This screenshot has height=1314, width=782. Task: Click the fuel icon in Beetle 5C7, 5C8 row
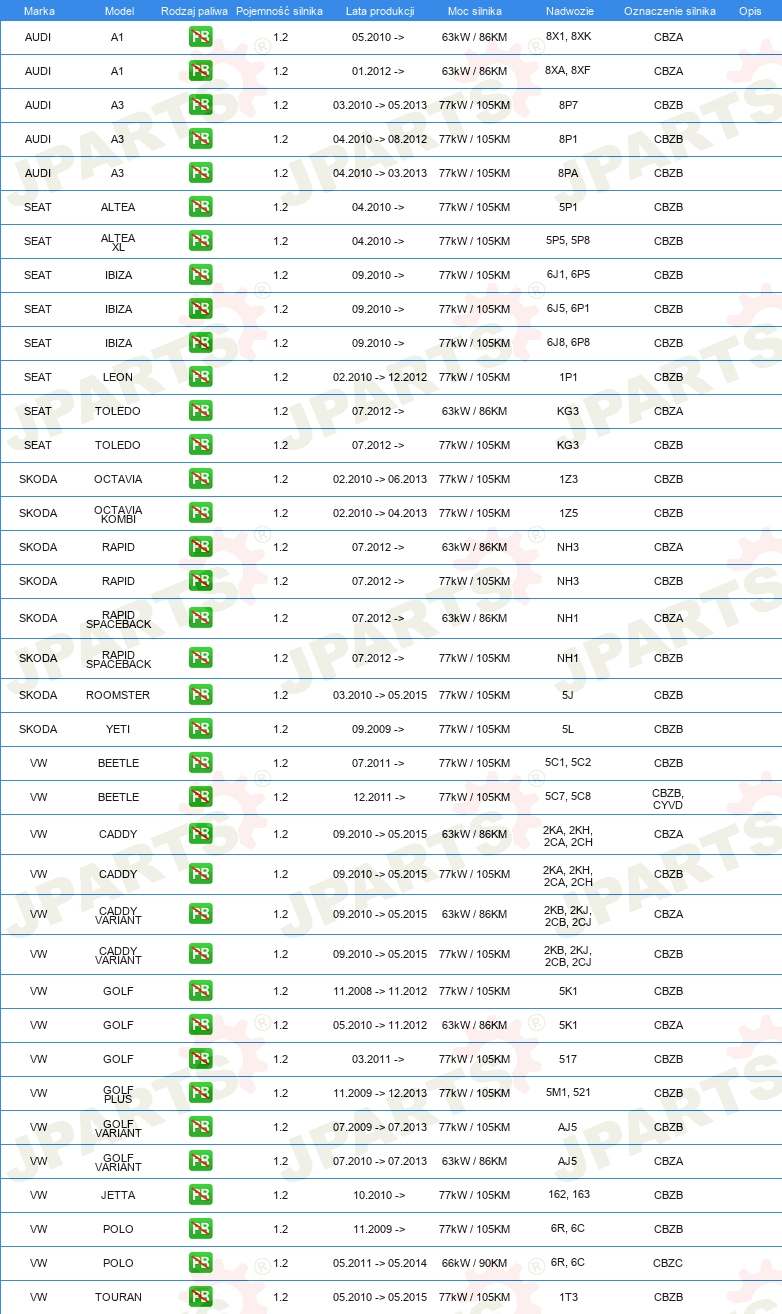[x=200, y=797]
